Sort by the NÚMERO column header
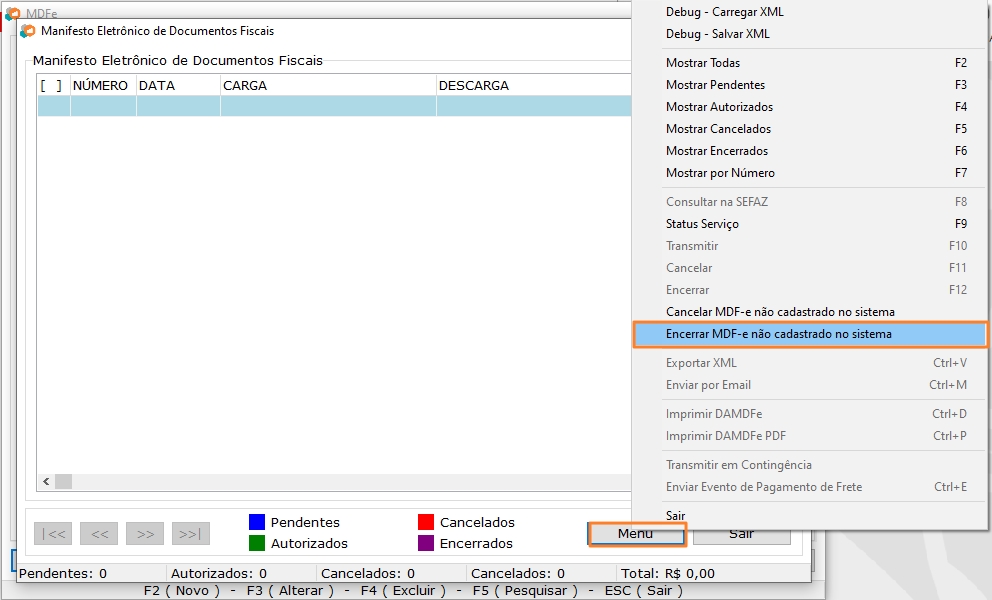The image size is (992, 600). [x=101, y=86]
